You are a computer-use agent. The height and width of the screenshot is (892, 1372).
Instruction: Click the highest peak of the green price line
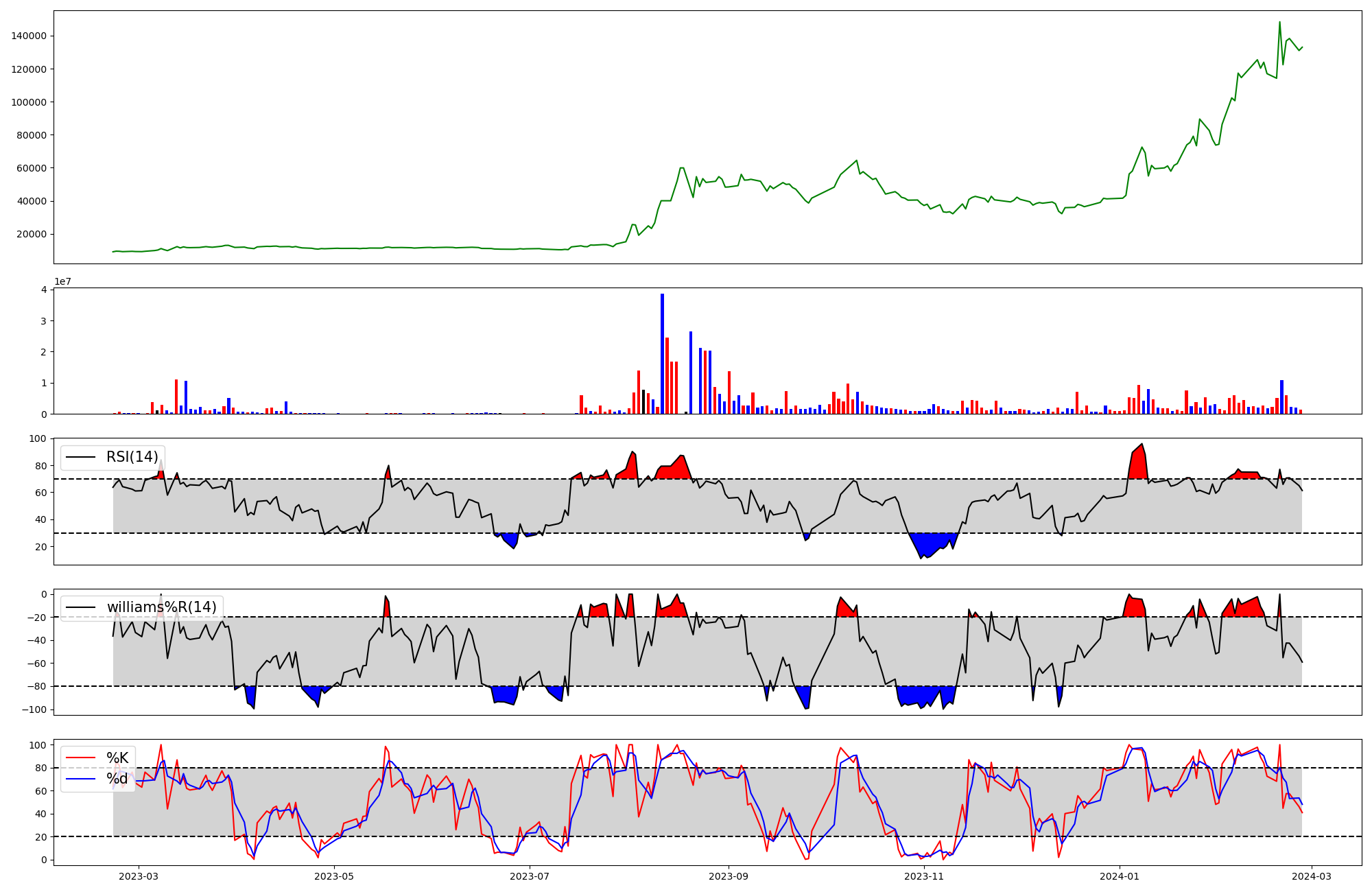pos(1279,23)
